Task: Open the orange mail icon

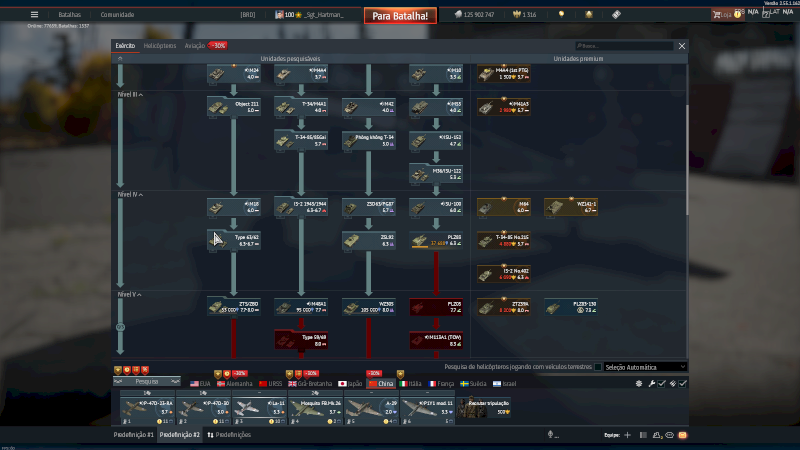Action: tap(682, 435)
